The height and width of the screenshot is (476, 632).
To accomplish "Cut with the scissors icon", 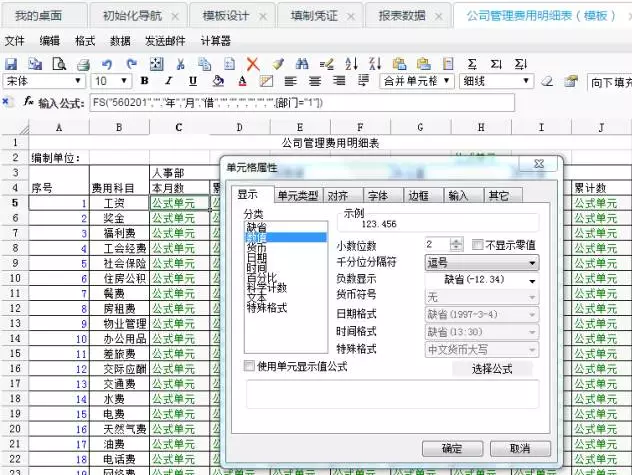I will click(180, 64).
